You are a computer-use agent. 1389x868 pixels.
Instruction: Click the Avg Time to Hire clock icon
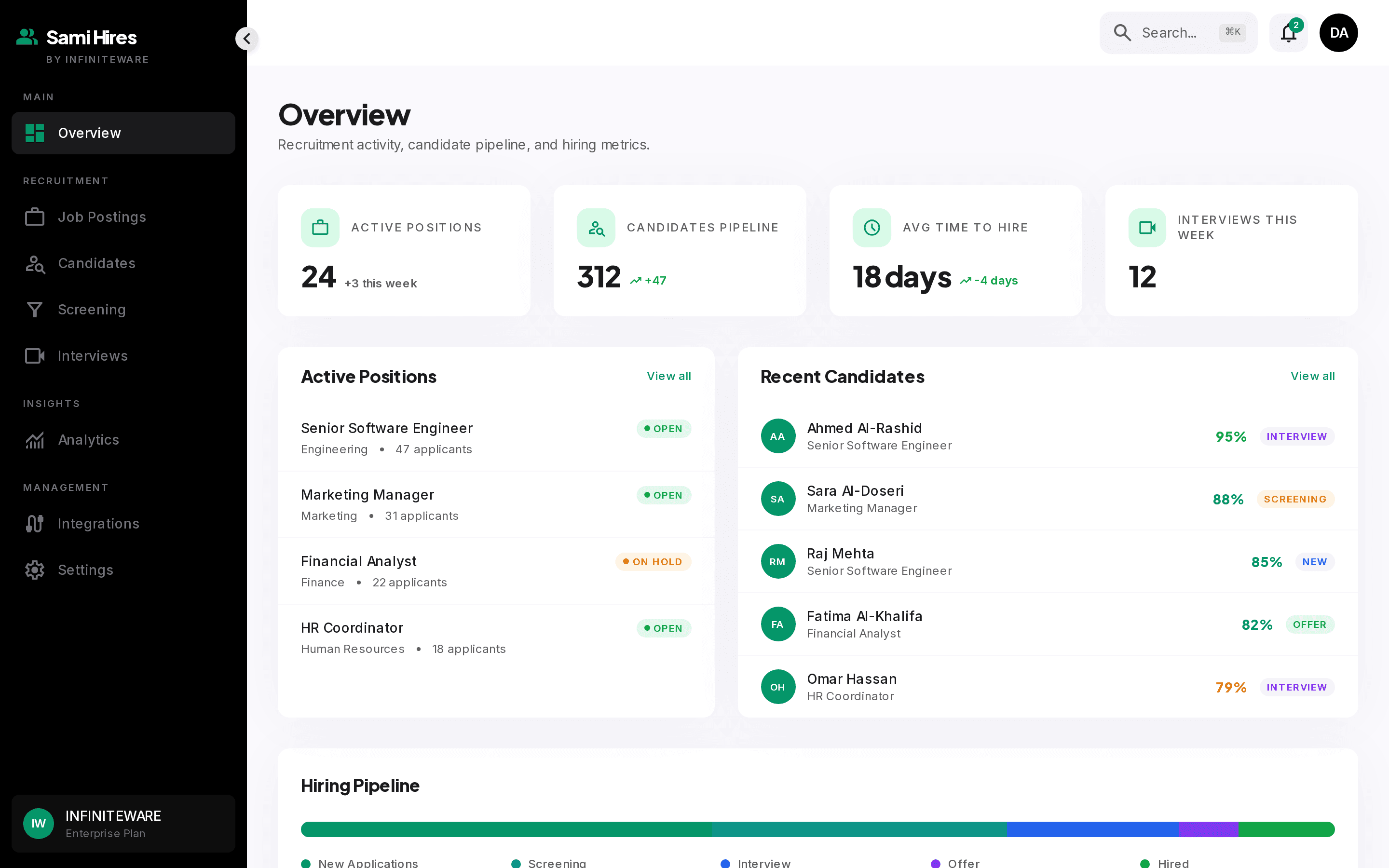tap(872, 228)
